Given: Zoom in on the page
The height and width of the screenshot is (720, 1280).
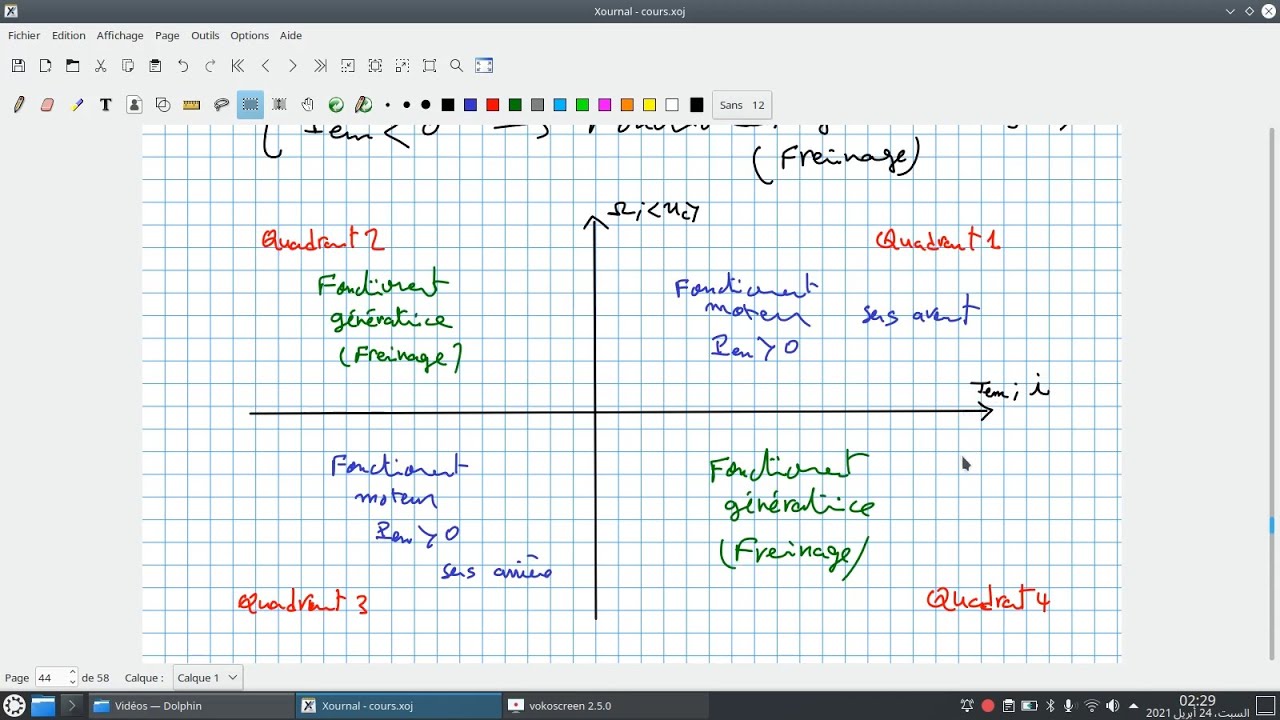Looking at the screenshot, I should point(402,66).
